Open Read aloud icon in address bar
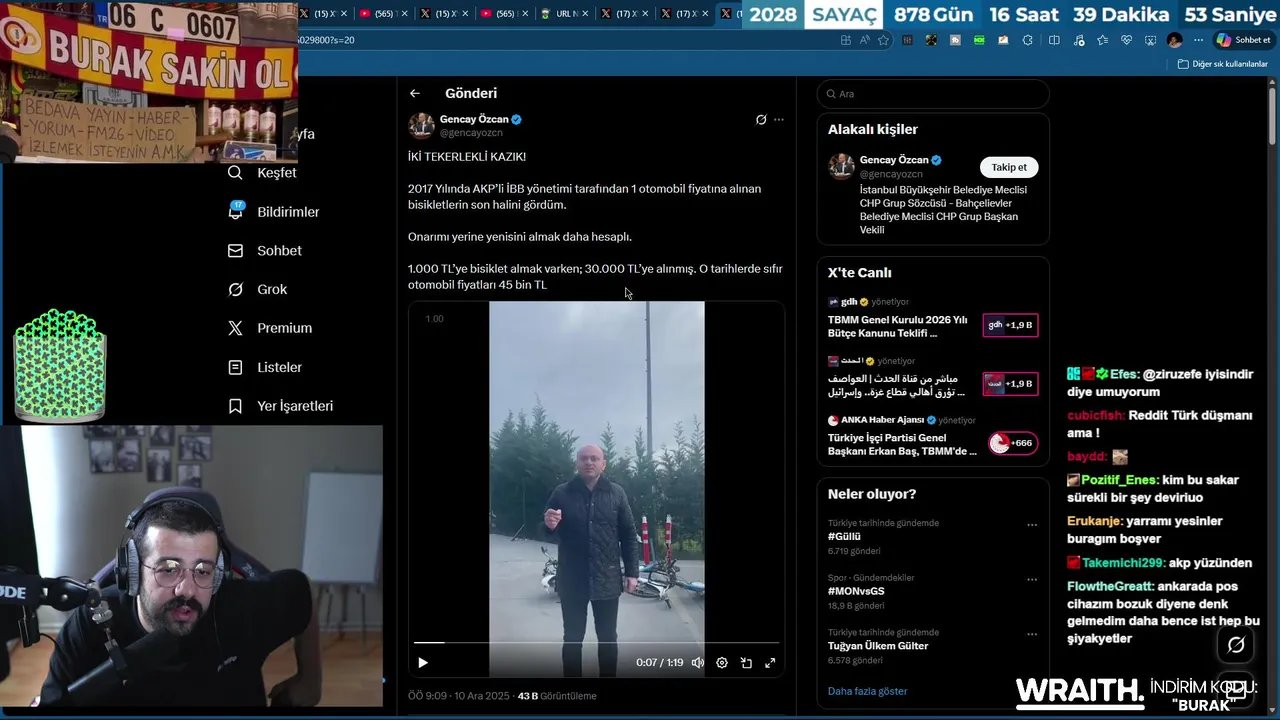Viewport: 1280px width, 720px height. (864, 40)
